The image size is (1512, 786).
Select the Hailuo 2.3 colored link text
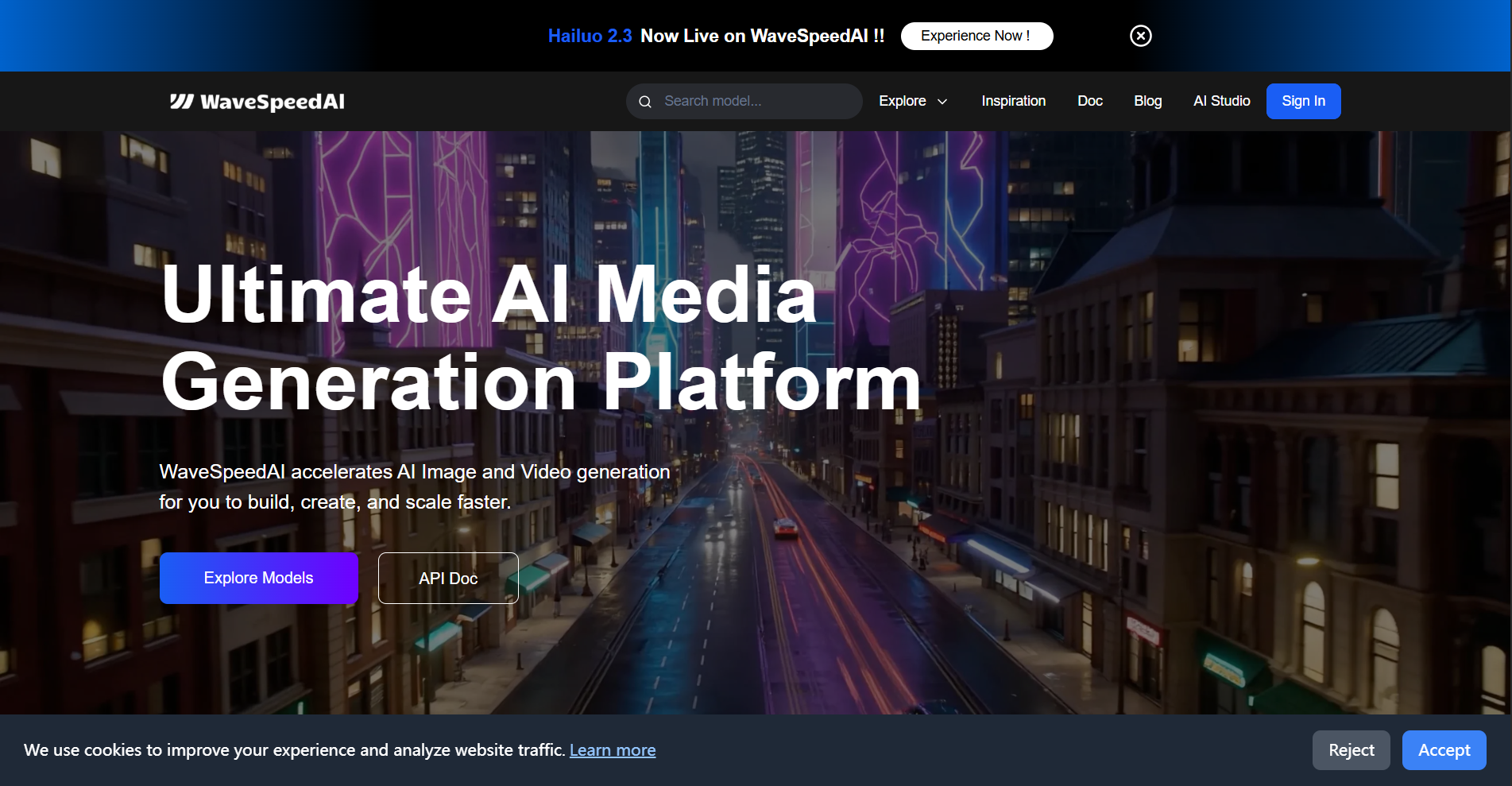click(590, 36)
